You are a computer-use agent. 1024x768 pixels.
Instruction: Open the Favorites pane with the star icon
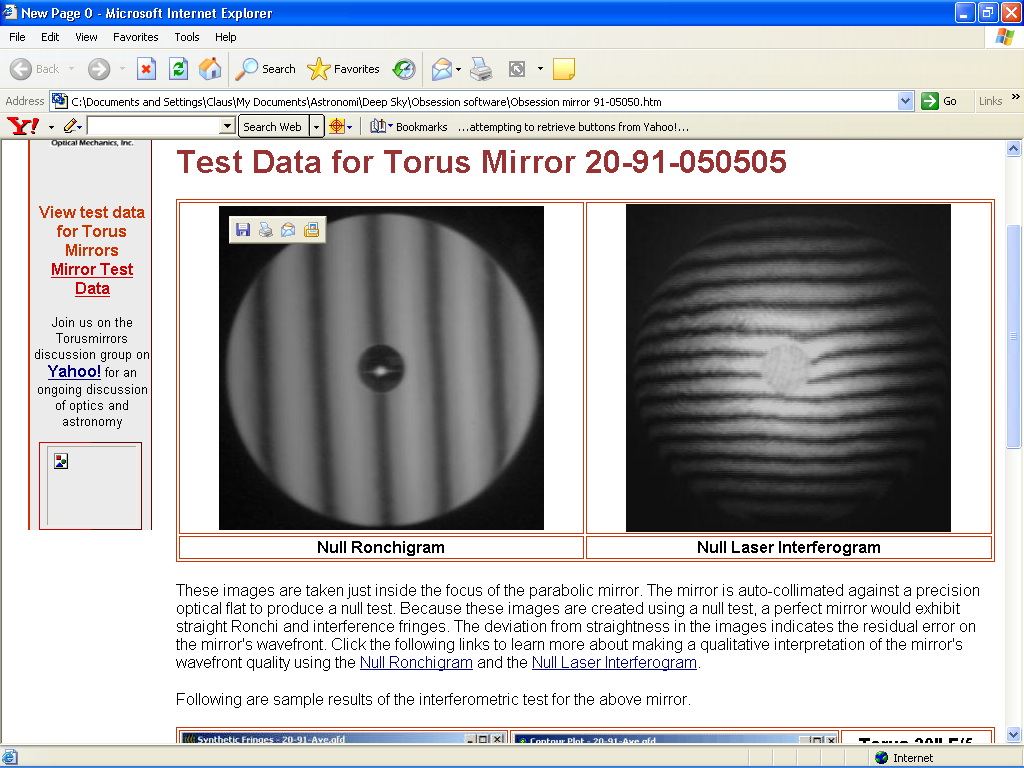coord(343,69)
